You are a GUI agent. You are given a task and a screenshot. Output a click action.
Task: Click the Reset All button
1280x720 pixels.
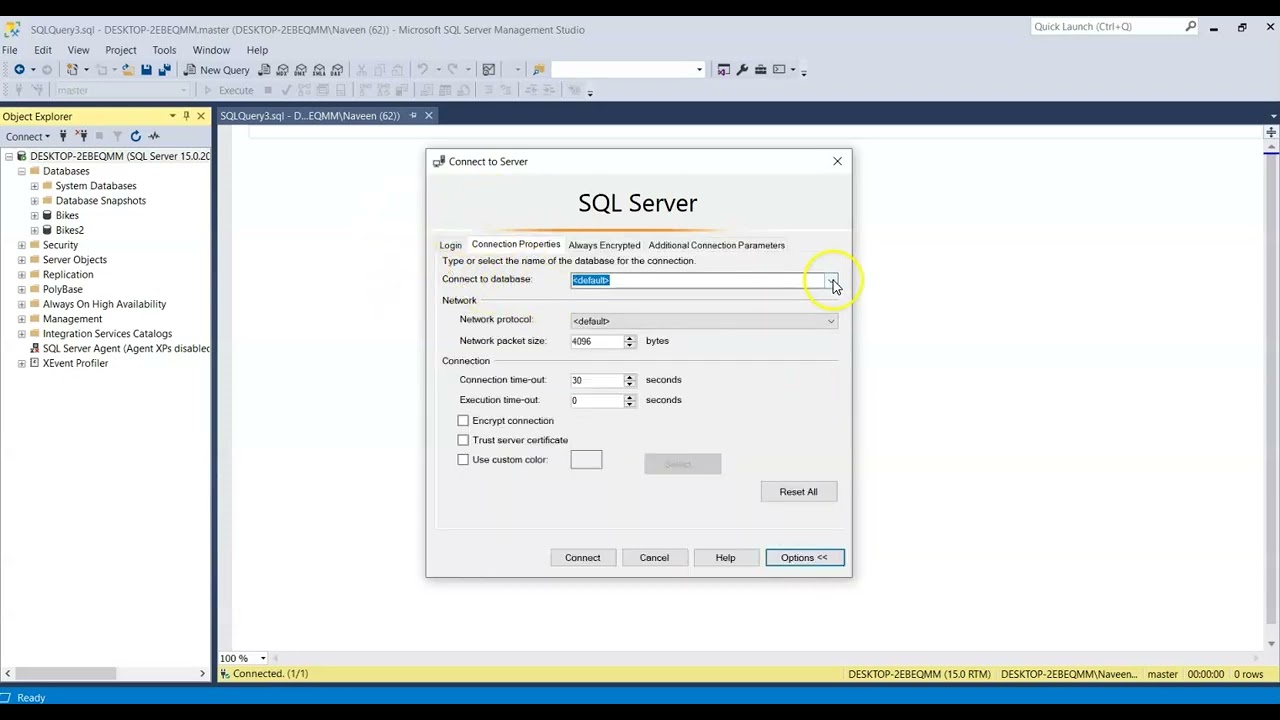798,492
